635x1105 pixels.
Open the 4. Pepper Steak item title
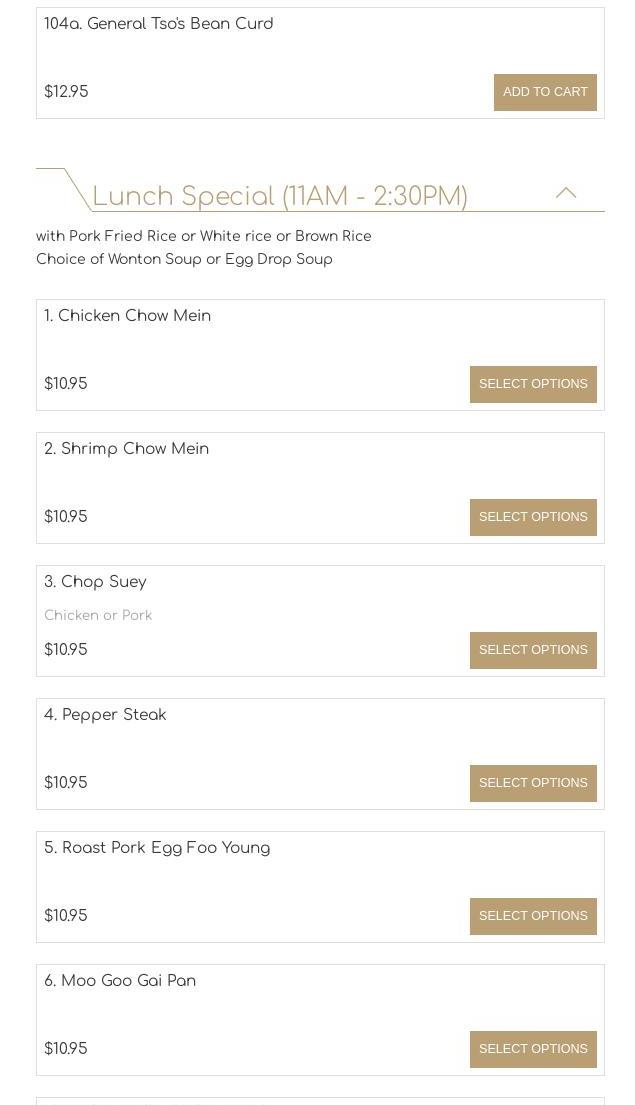tap(105, 715)
